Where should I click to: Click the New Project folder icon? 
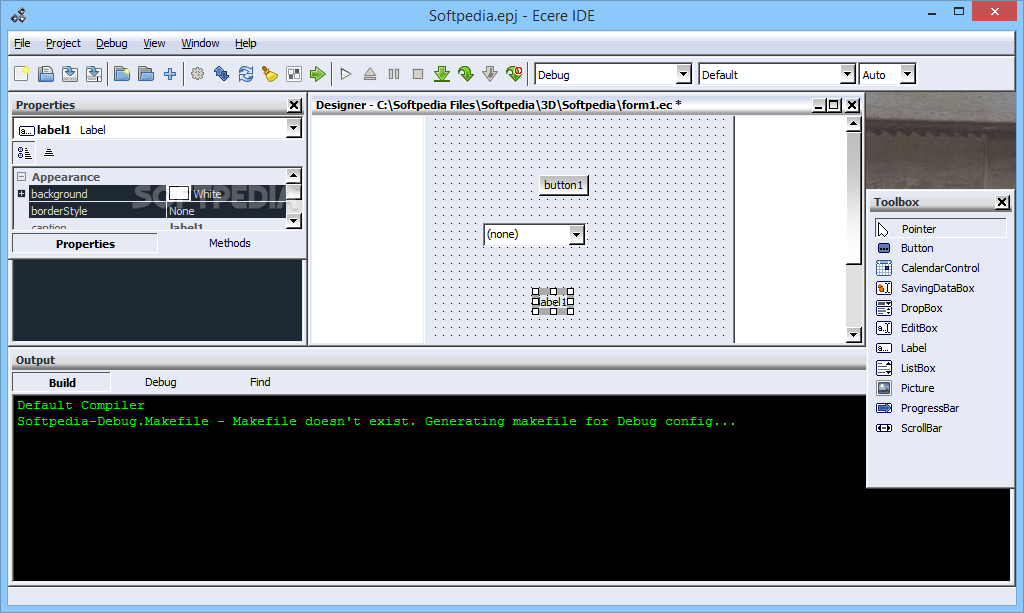point(122,74)
